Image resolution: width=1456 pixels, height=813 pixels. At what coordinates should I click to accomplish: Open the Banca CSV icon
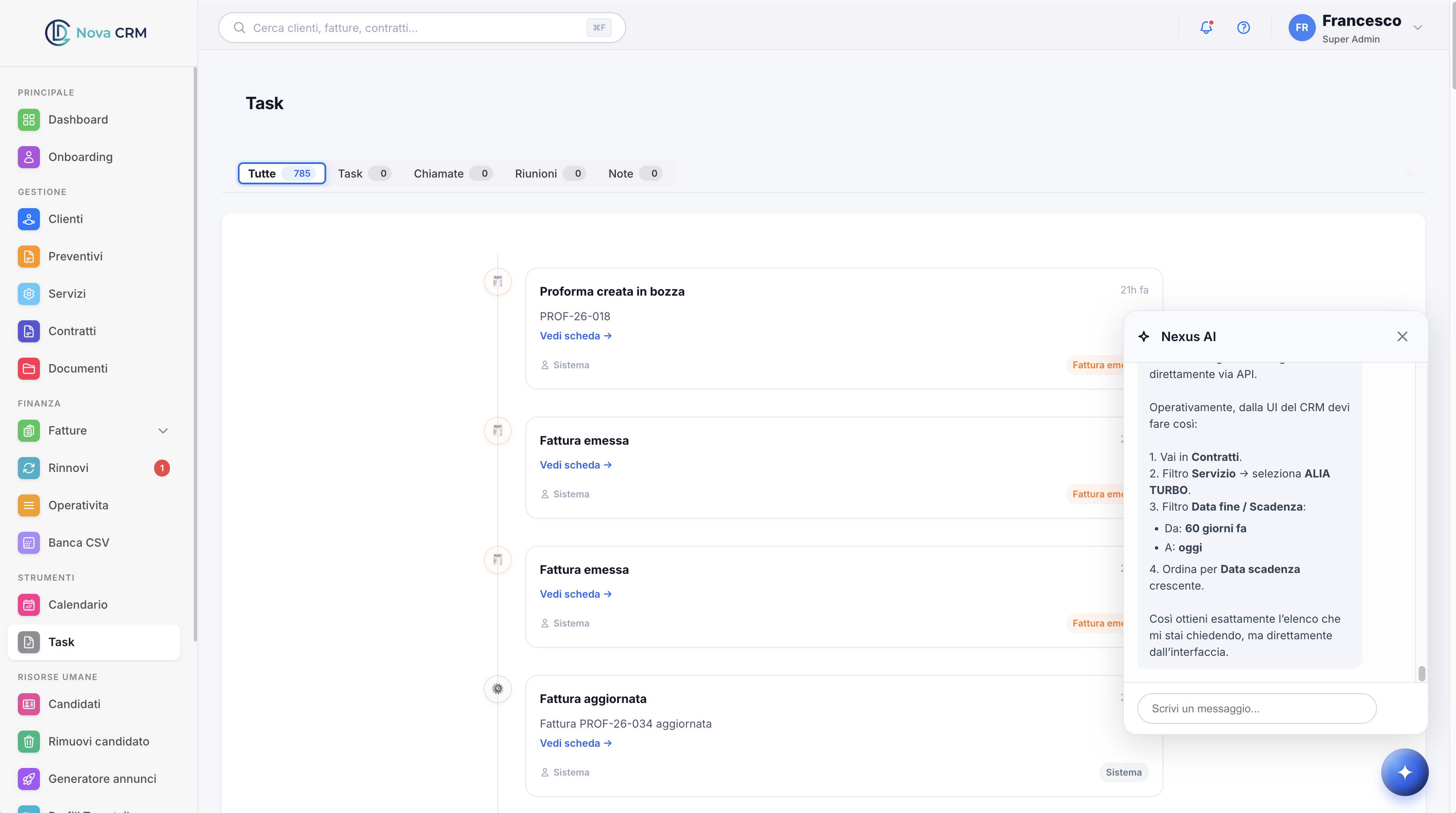tap(29, 542)
